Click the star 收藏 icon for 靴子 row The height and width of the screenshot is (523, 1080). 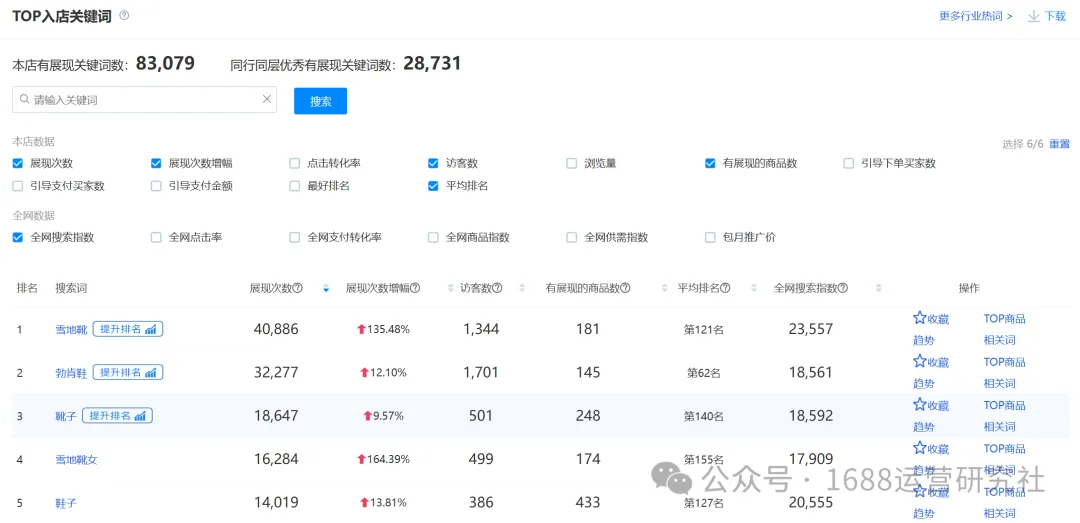coord(920,404)
